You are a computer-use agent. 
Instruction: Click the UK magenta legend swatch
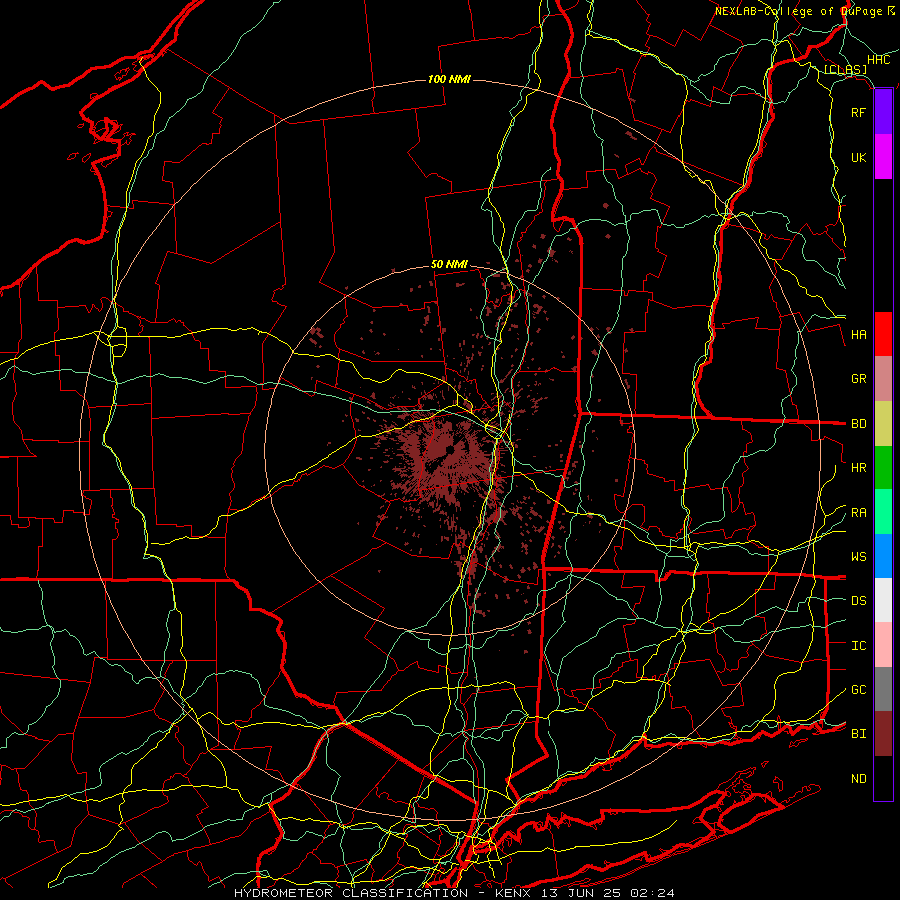883,157
